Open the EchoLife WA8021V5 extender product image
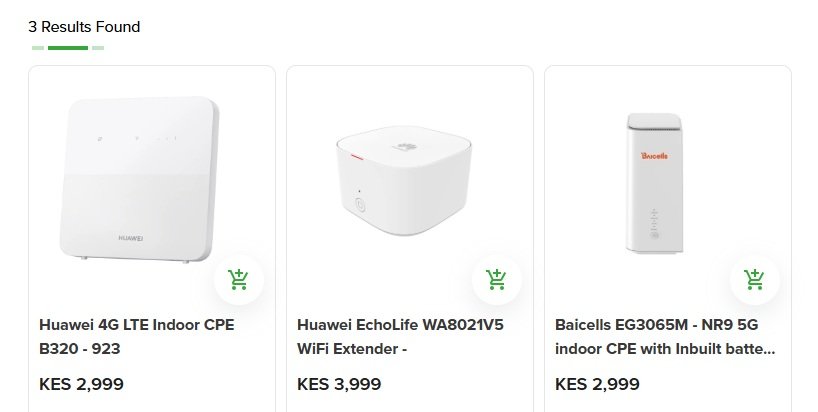This screenshot has height=412, width=818. click(404, 180)
